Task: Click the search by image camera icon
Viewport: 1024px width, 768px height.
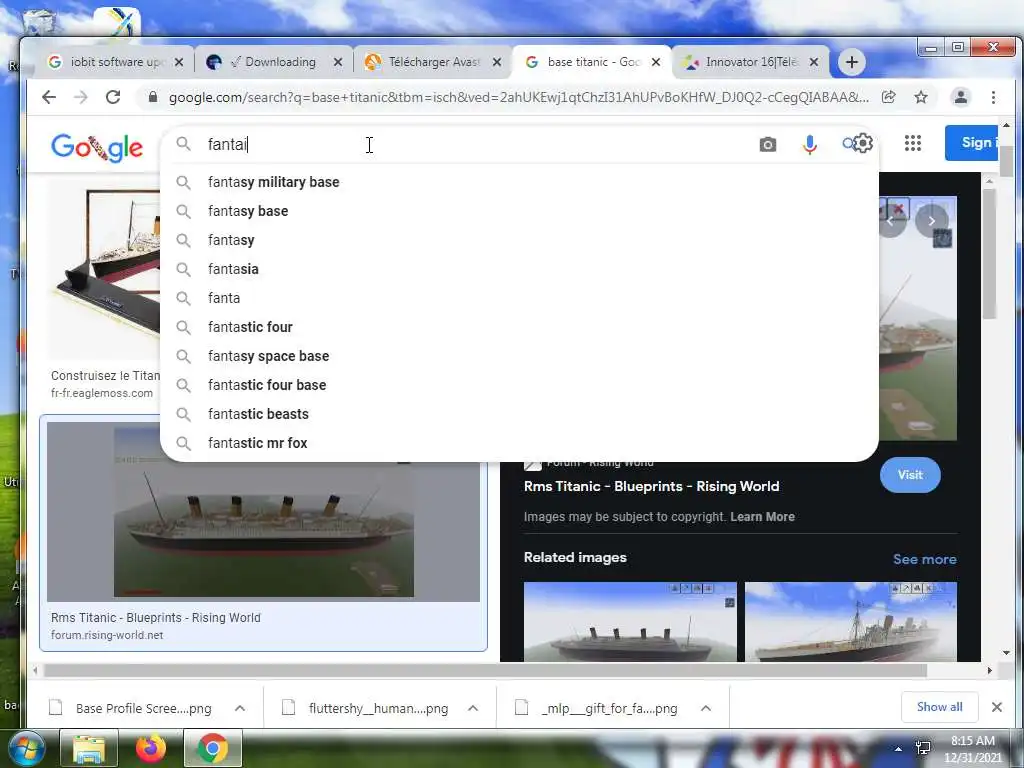Action: (768, 144)
